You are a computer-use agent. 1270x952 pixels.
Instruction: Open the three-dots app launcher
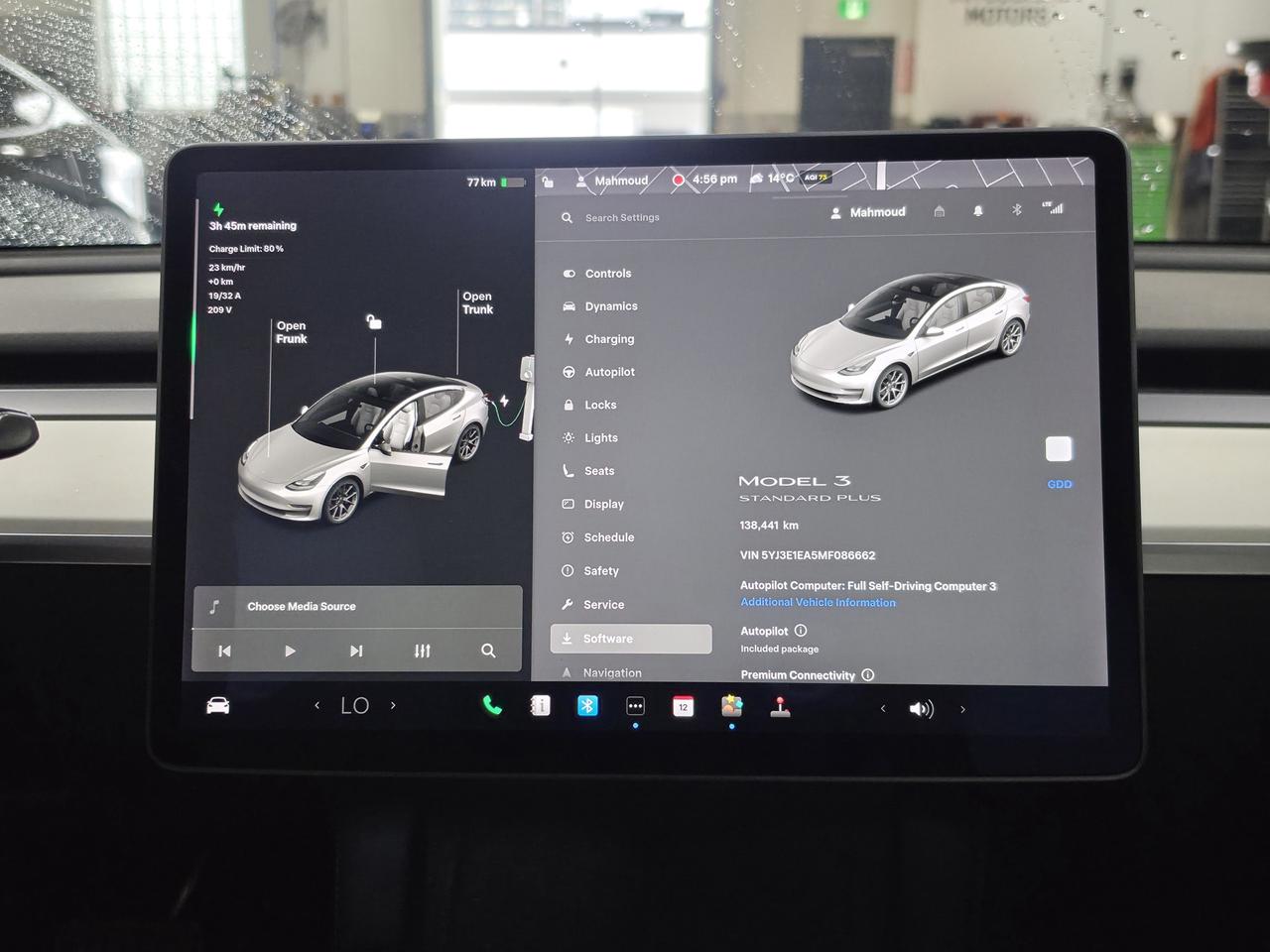(x=635, y=706)
